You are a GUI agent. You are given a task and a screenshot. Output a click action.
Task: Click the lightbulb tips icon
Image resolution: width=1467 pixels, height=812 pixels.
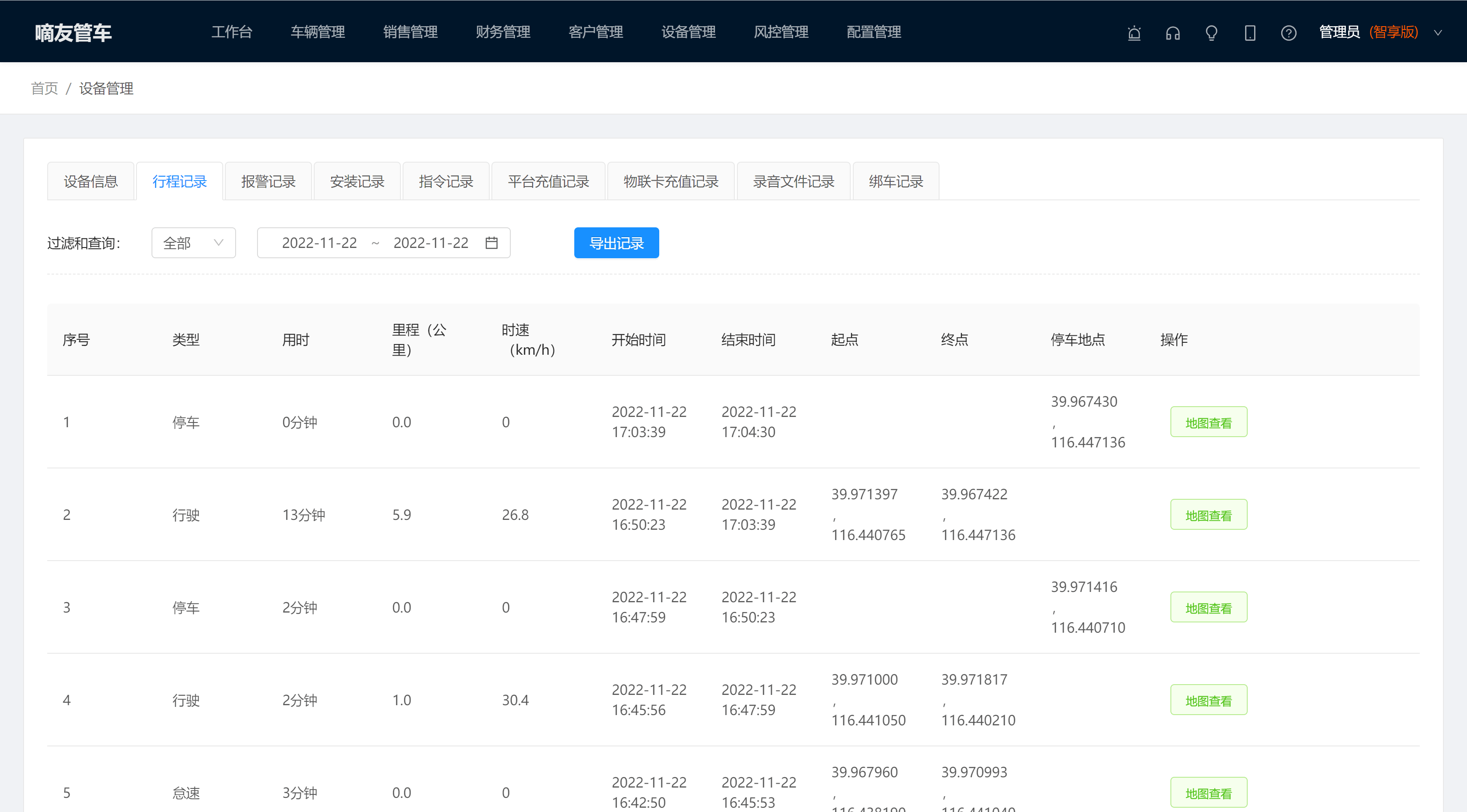tap(1211, 33)
